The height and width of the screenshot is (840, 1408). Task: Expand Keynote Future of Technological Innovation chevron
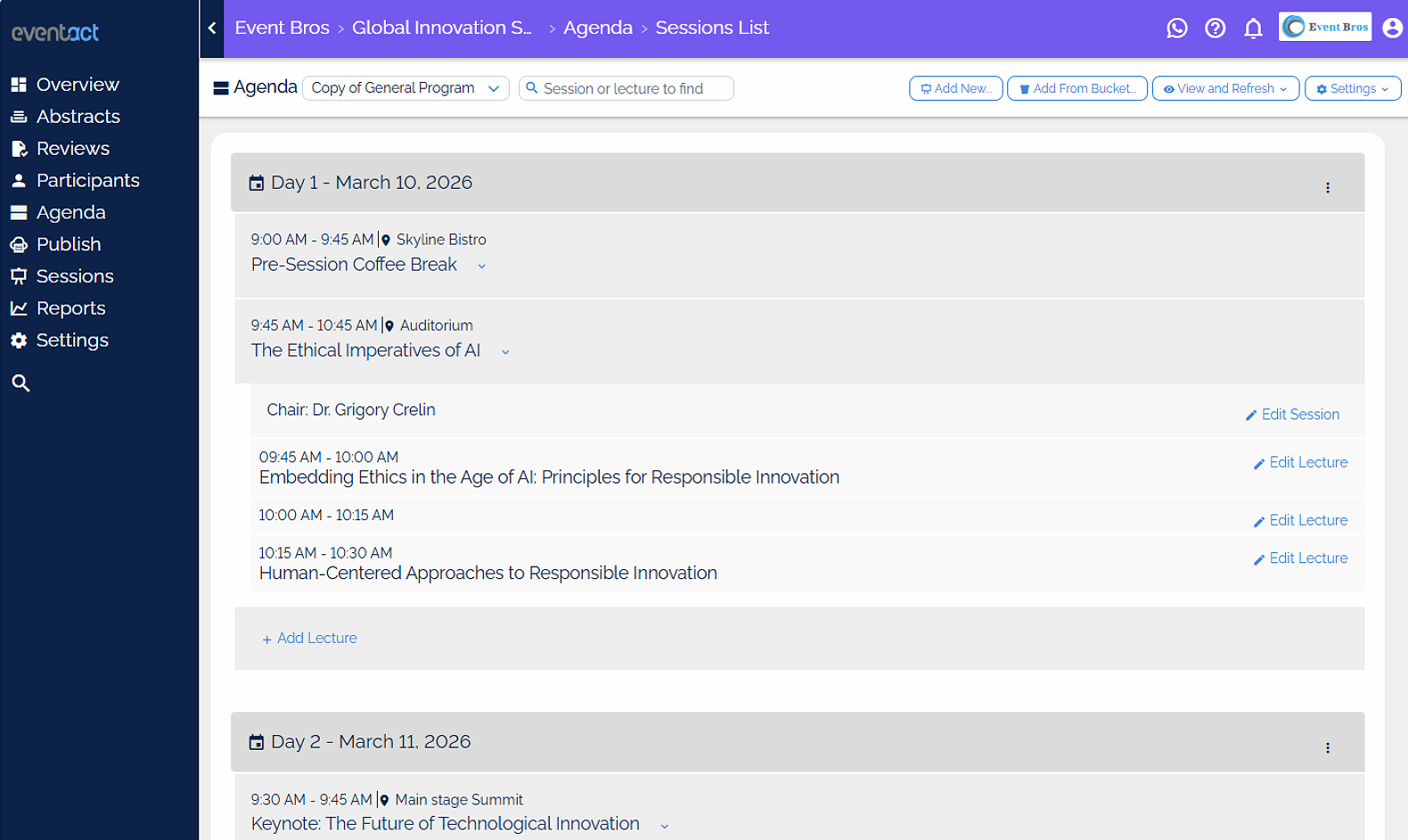coord(664,826)
